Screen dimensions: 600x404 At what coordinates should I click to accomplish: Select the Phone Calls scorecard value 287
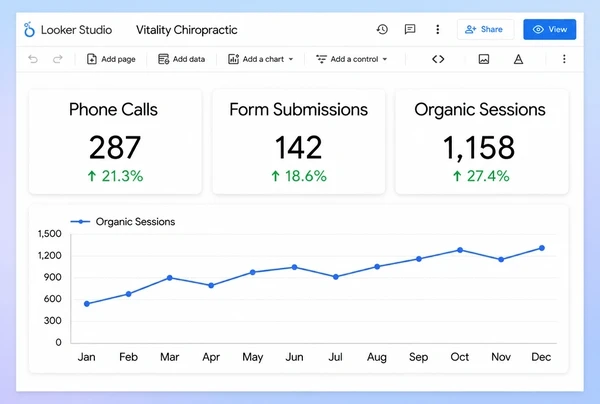coord(115,147)
